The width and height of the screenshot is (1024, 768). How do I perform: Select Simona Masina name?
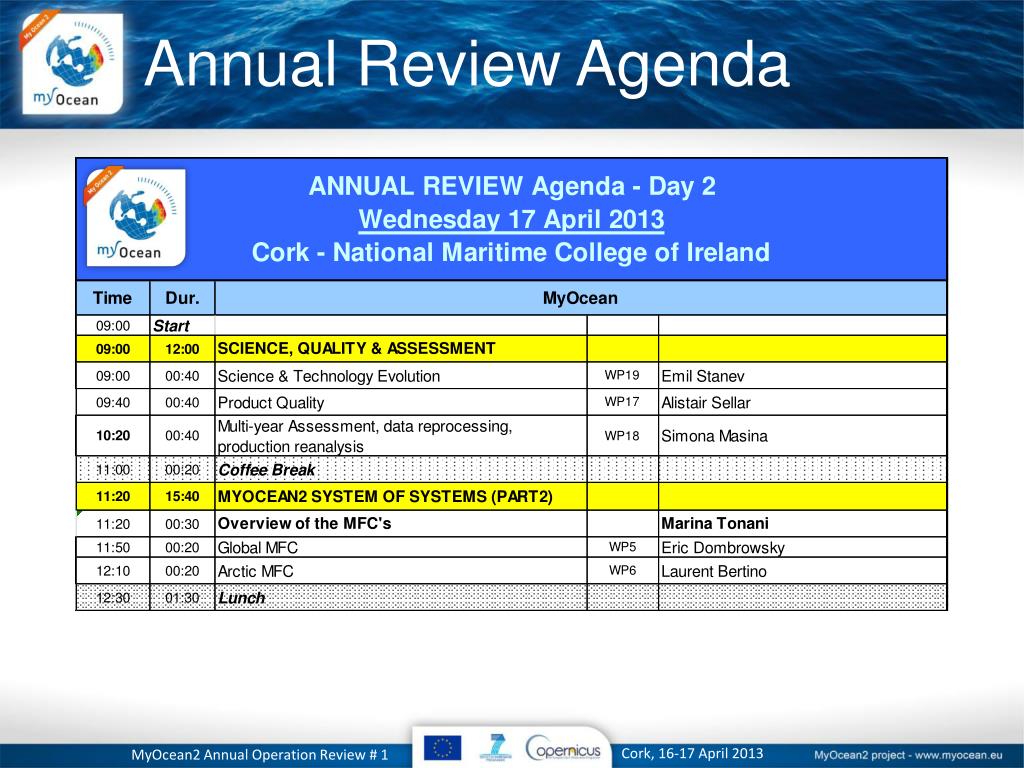pyautogui.click(x=714, y=436)
